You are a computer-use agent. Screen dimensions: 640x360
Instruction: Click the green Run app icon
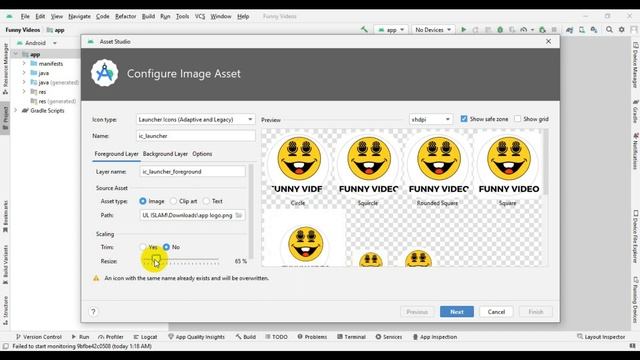pyautogui.click(x=463, y=30)
